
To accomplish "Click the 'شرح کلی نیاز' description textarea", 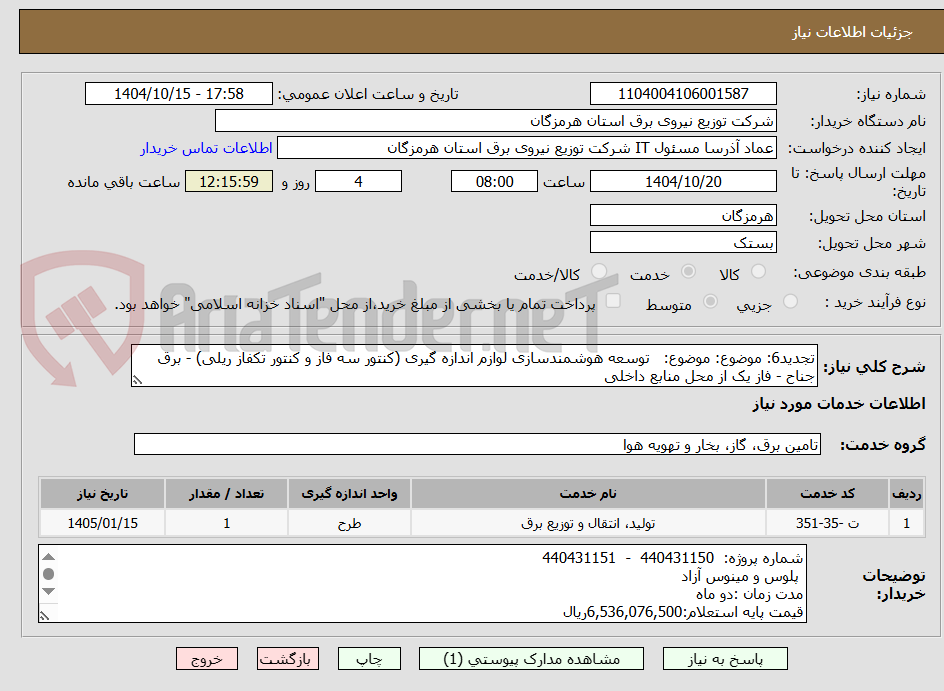I will point(474,366).
